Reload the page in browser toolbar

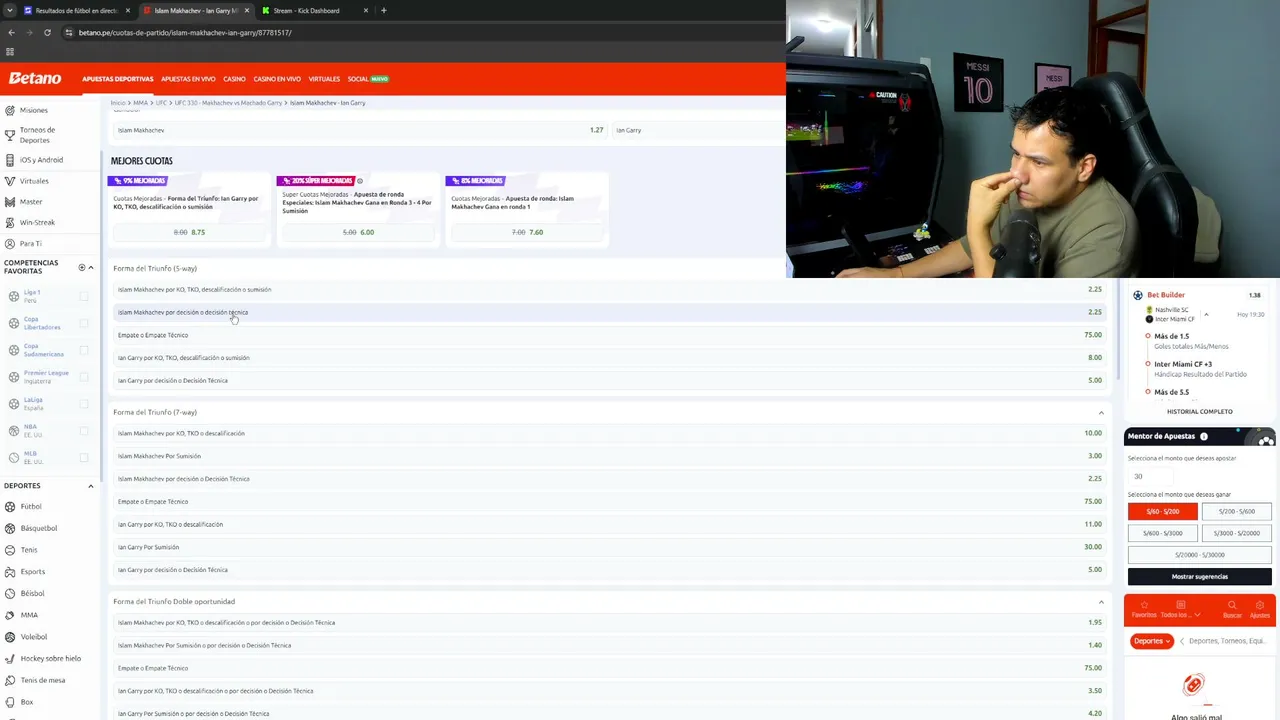coord(47,32)
